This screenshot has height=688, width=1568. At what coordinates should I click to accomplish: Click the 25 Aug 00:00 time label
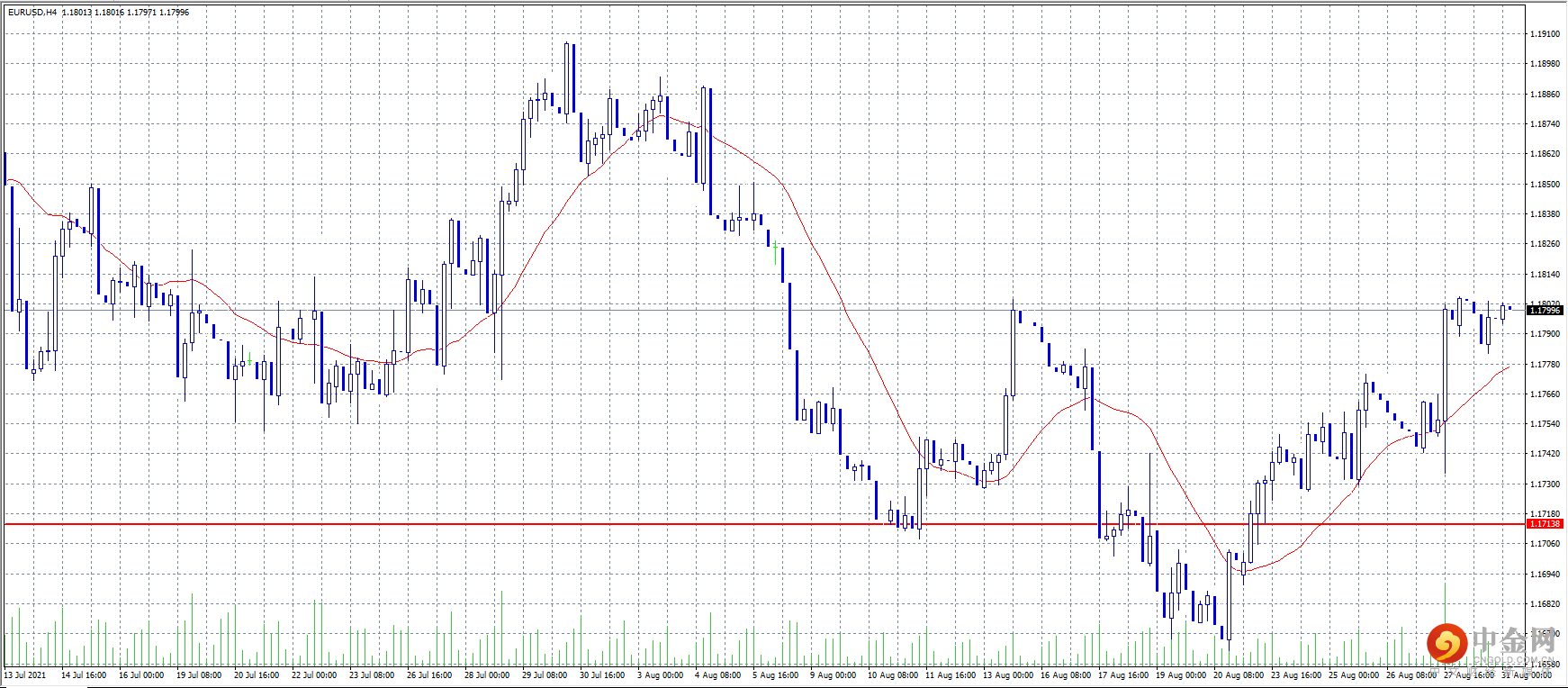[x=1353, y=674]
